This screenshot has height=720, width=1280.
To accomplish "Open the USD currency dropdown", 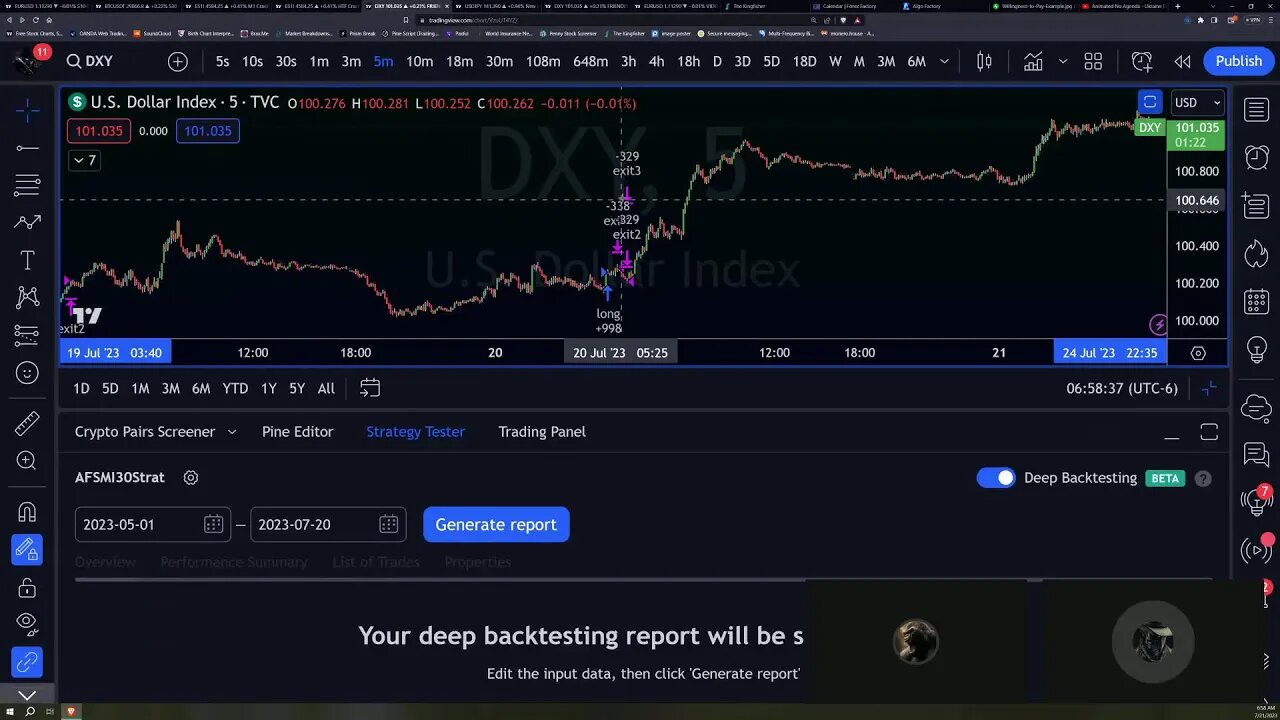I will [1198, 102].
